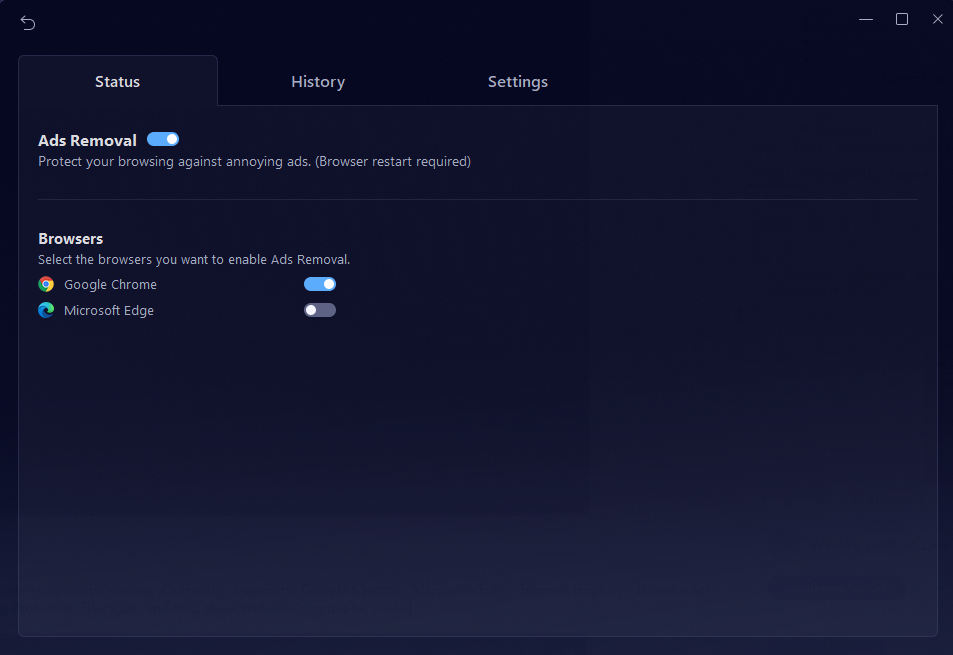Image resolution: width=953 pixels, height=655 pixels.
Task: Open the Settings tab
Action: coord(517,82)
